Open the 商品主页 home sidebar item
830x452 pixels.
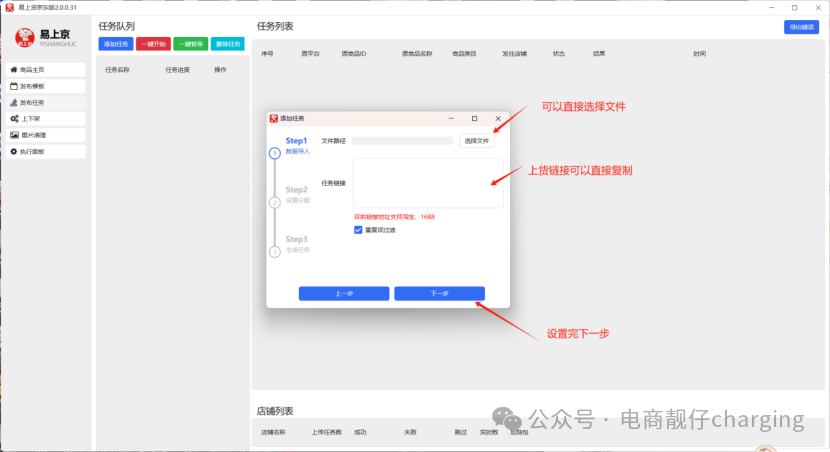(46, 70)
